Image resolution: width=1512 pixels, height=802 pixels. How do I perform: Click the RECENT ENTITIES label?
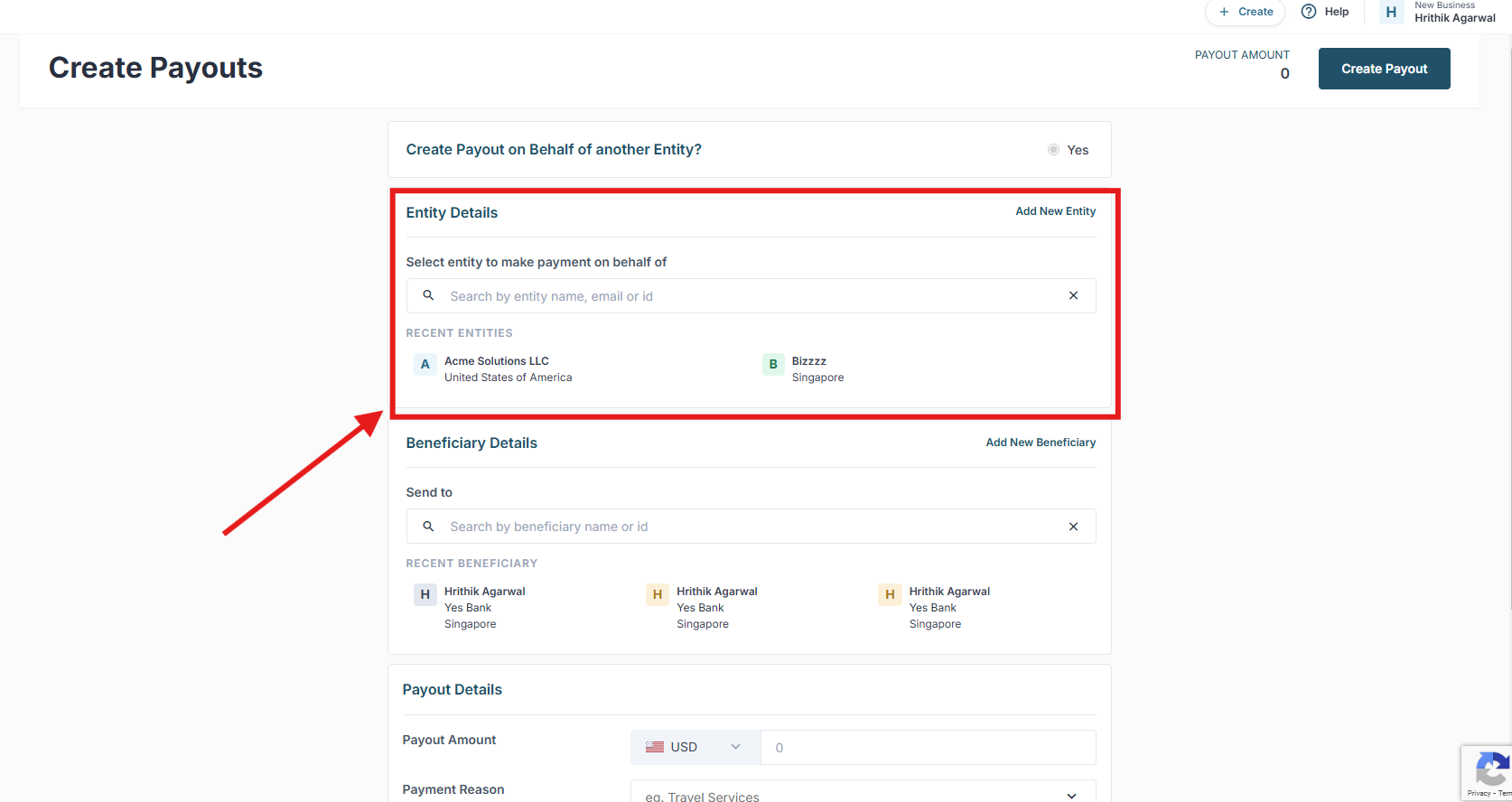point(459,333)
